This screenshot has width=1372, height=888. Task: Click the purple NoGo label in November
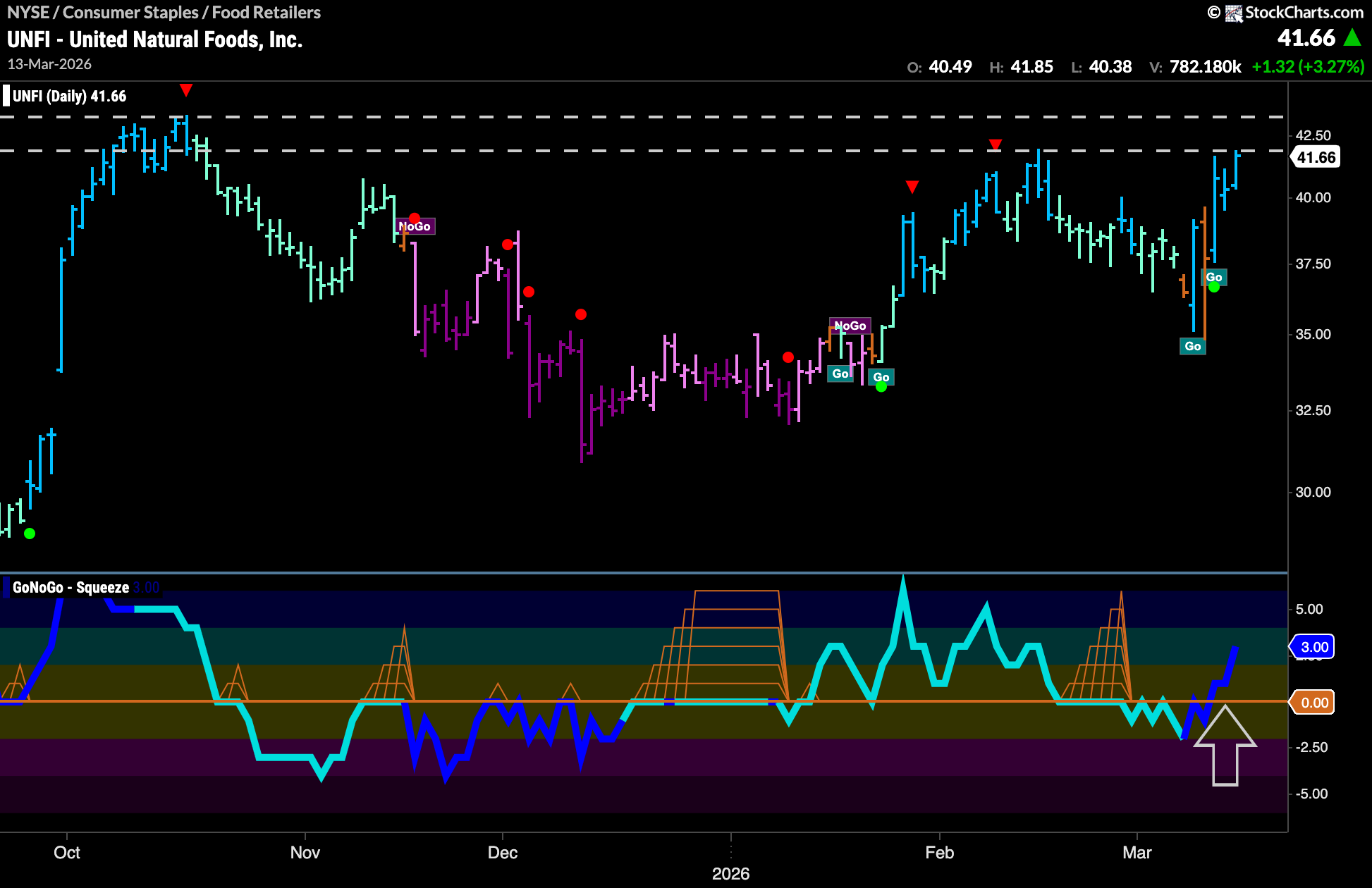point(415,226)
